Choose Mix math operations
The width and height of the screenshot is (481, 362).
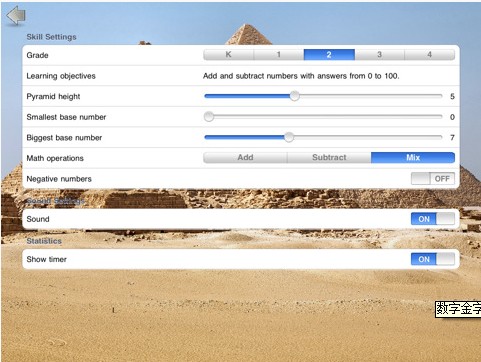pyautogui.click(x=413, y=158)
